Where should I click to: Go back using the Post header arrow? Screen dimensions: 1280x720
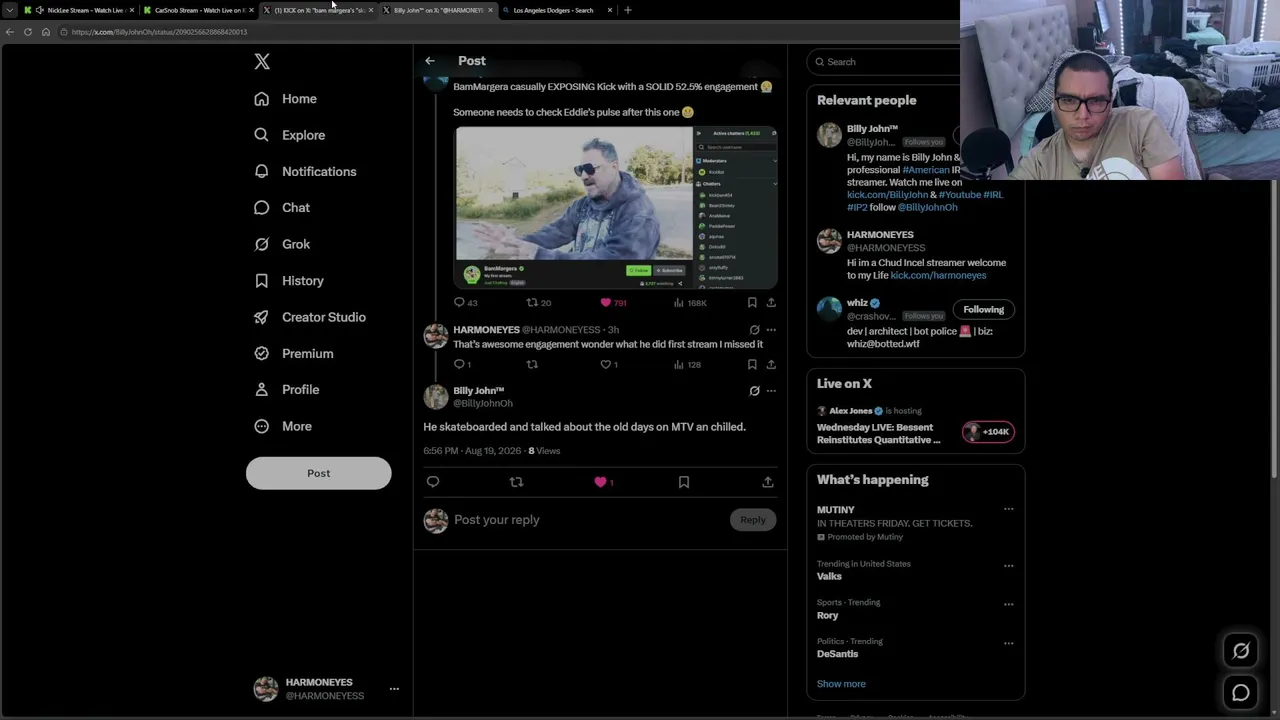point(430,61)
